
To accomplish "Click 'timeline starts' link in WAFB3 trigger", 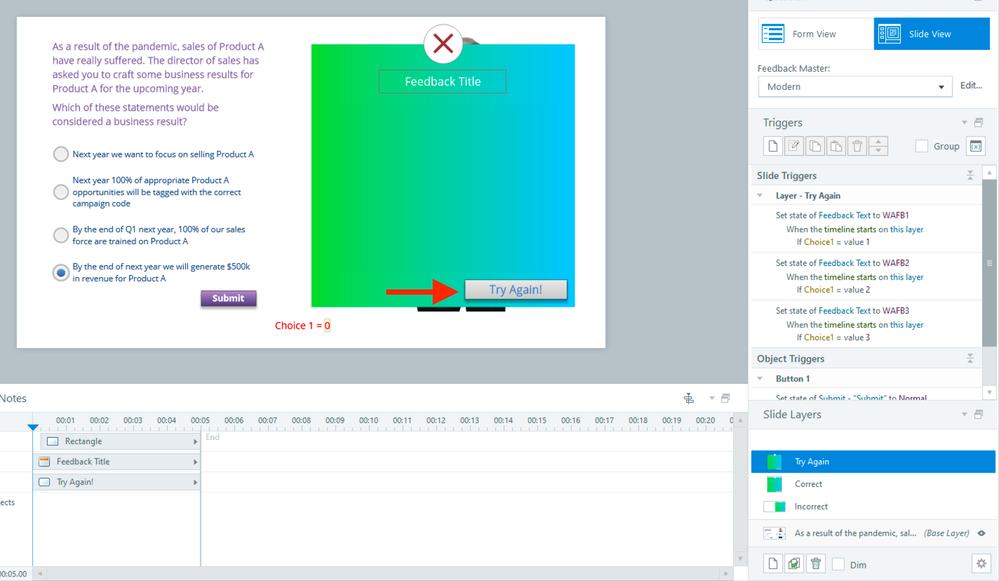I will [850, 325].
